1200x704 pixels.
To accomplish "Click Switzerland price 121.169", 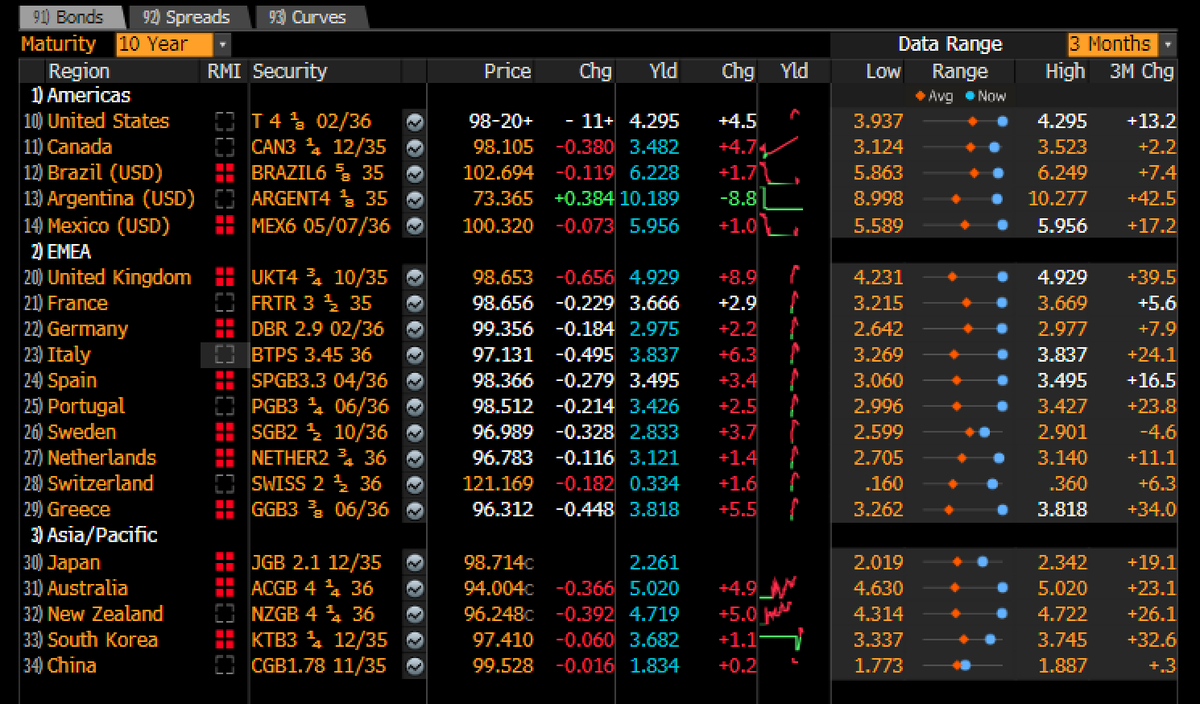I will (x=498, y=485).
